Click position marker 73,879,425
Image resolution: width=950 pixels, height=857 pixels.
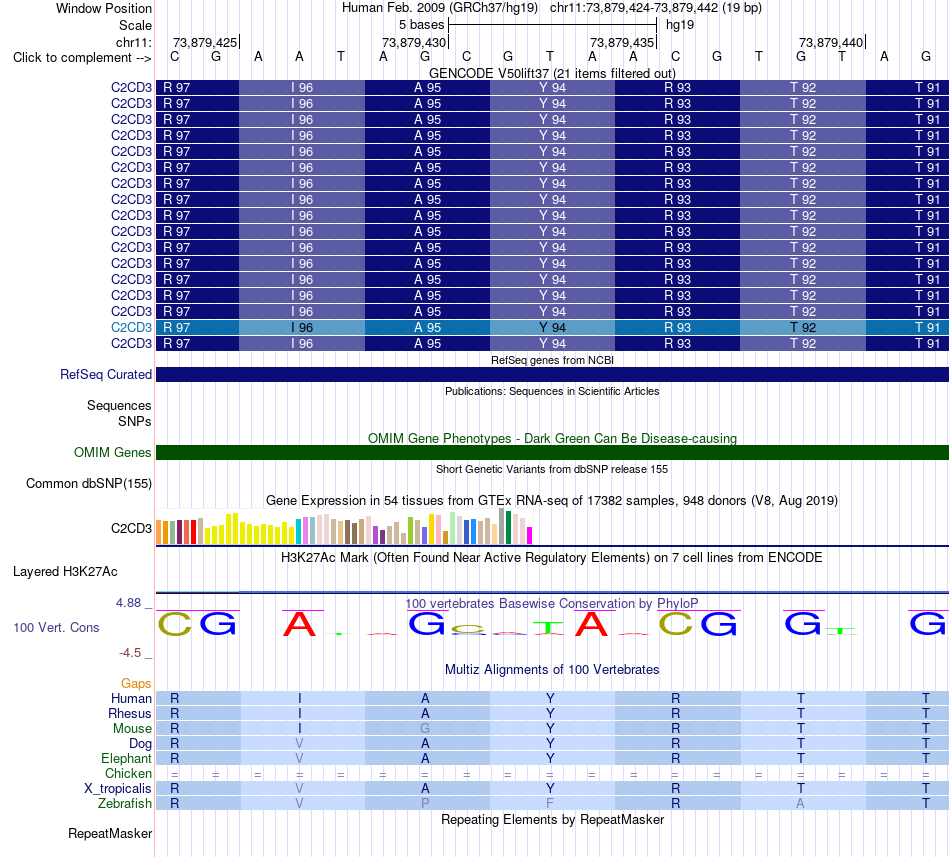[x=205, y=42]
